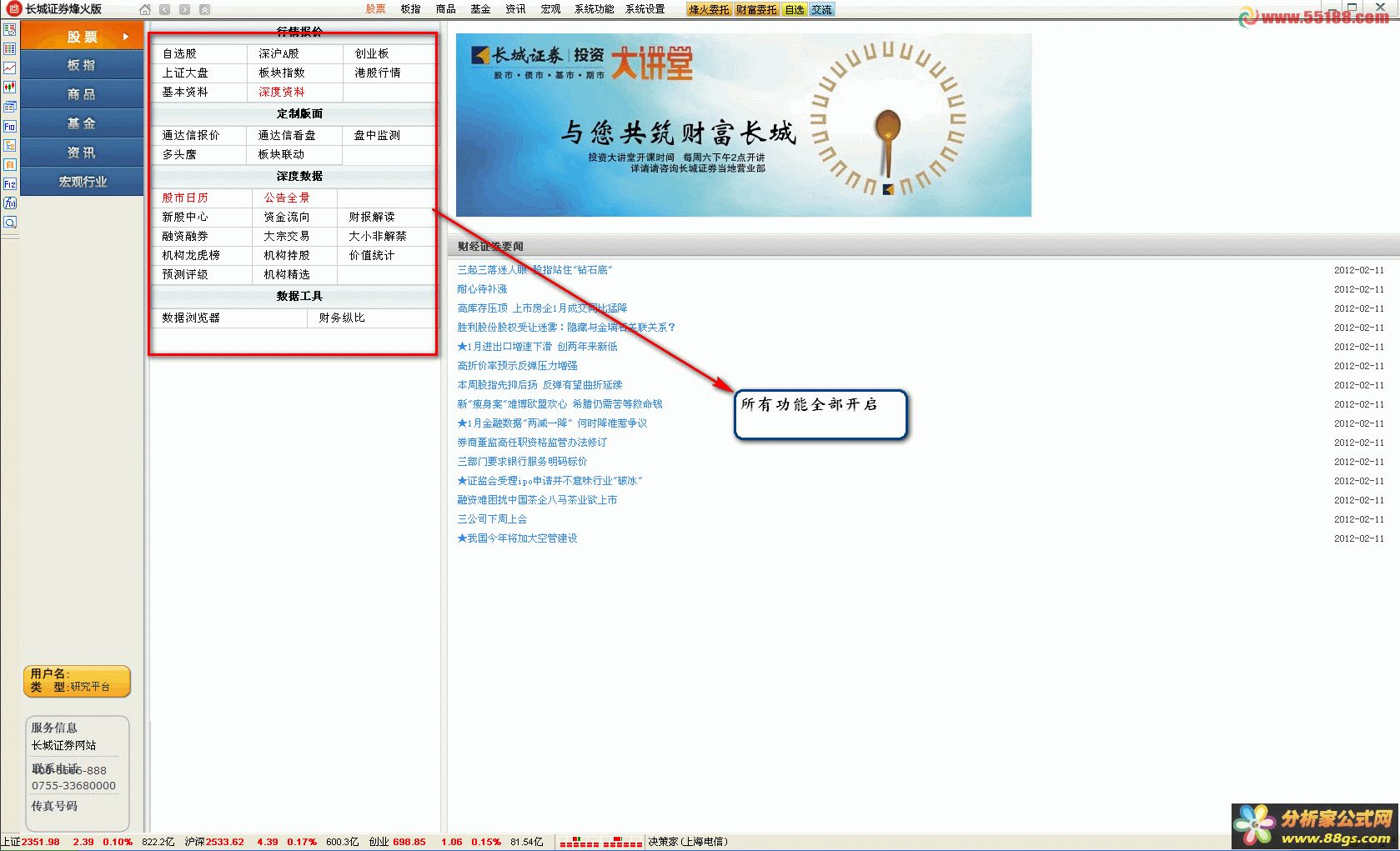Open 盘中监测 layout
The height and width of the screenshot is (851, 1400).
pyautogui.click(x=377, y=135)
